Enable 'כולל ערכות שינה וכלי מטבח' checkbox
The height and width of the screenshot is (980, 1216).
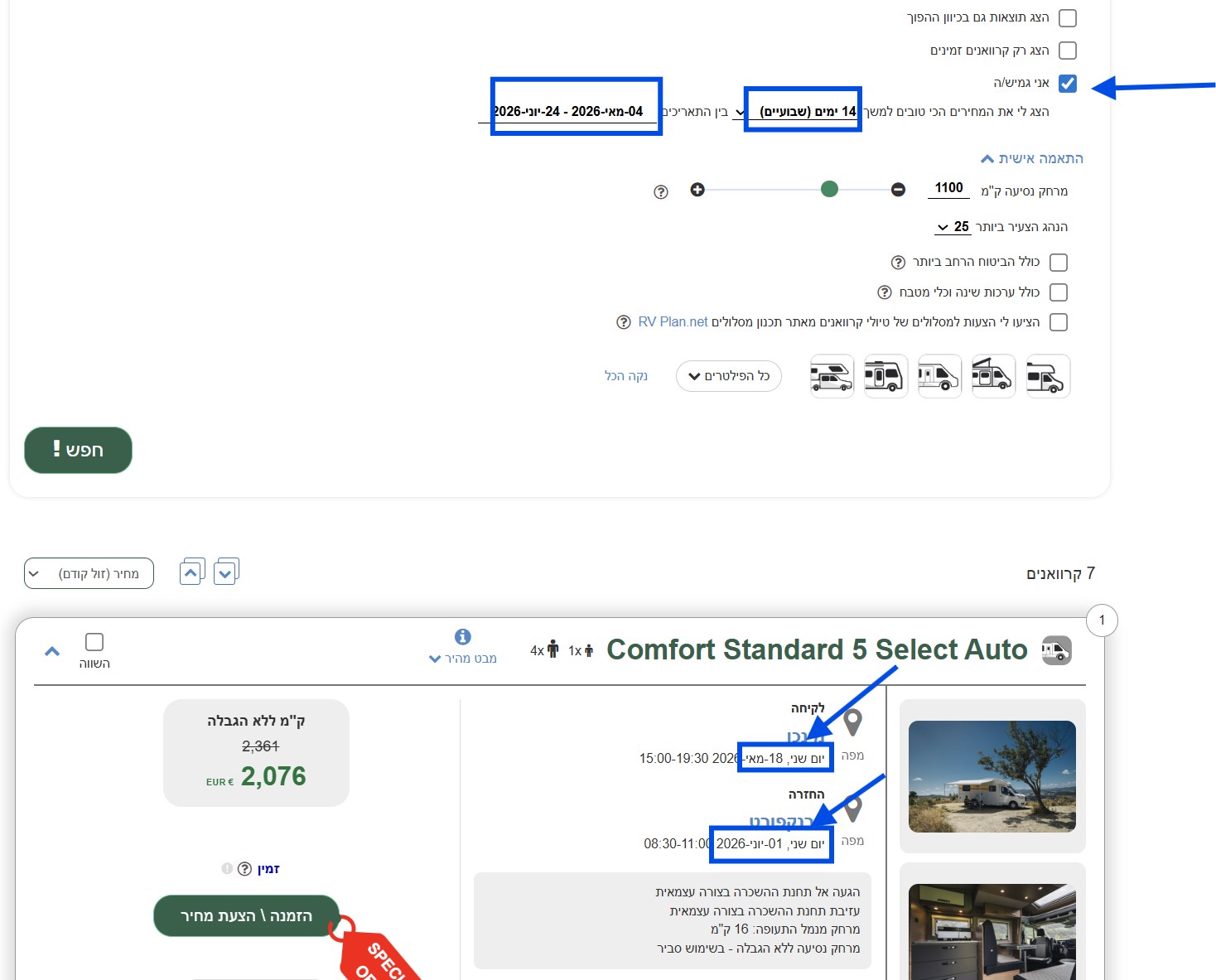point(1058,292)
